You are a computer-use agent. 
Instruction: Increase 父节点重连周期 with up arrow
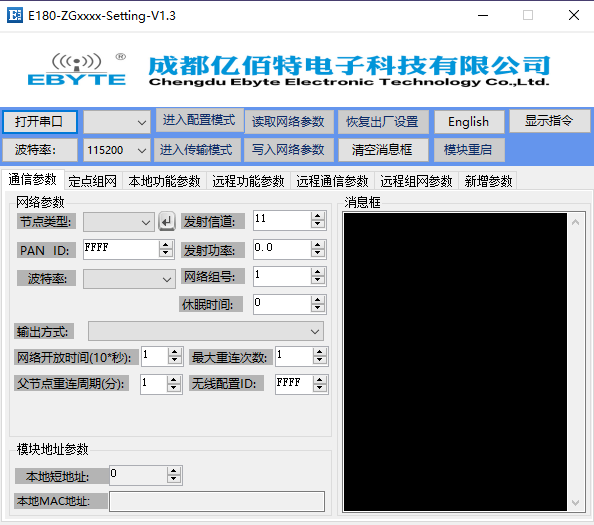pyautogui.click(x=174, y=380)
